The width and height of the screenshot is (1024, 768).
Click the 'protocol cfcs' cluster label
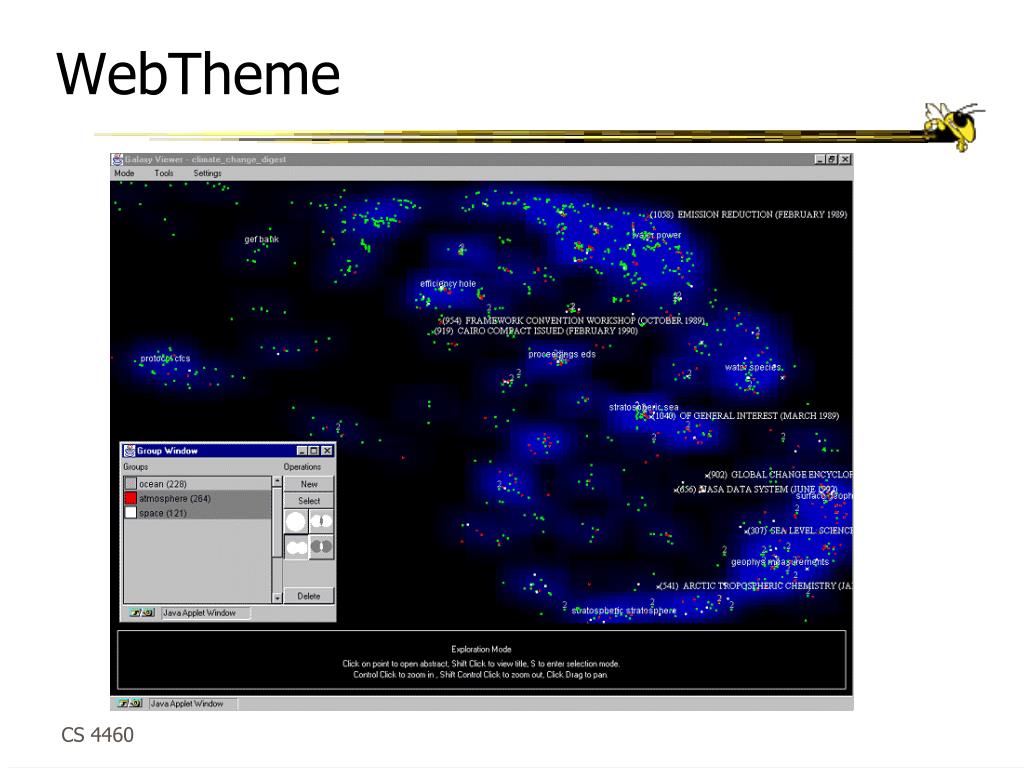click(x=165, y=358)
